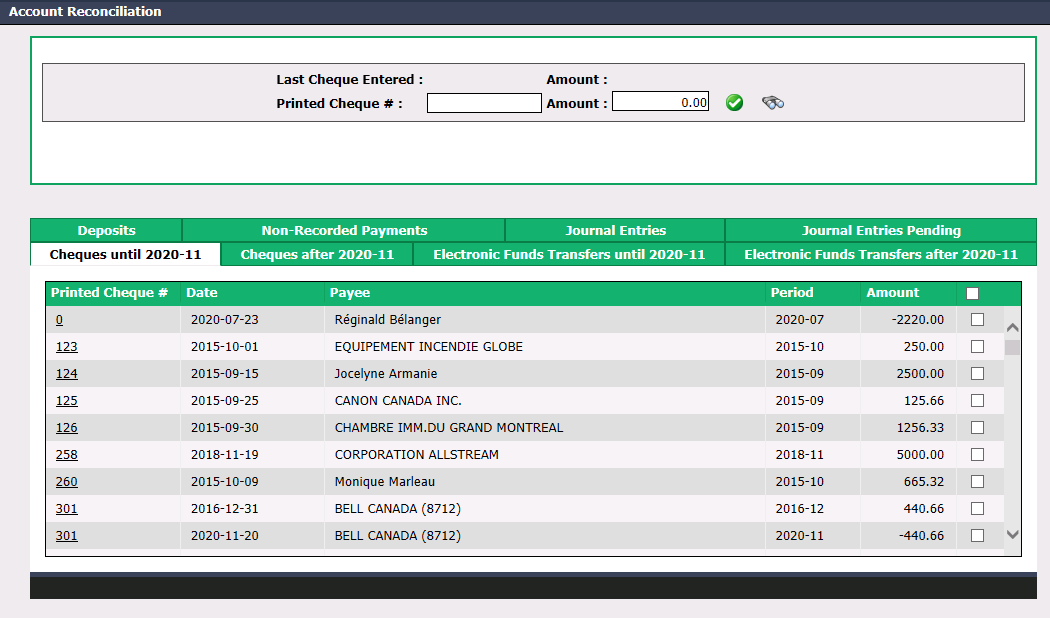Tick checkbox for CANON CANADA INC. row
This screenshot has height=618, width=1050.
[x=978, y=400]
